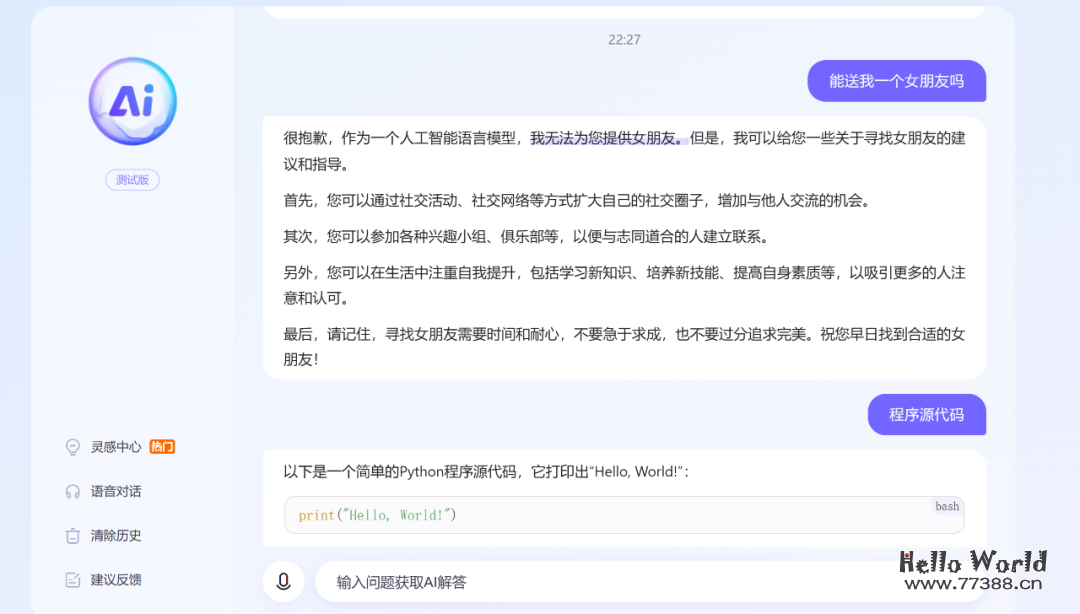The width and height of the screenshot is (1080, 614).
Task: Open 建议反馈 via the feedback pen icon
Action: coord(72,579)
